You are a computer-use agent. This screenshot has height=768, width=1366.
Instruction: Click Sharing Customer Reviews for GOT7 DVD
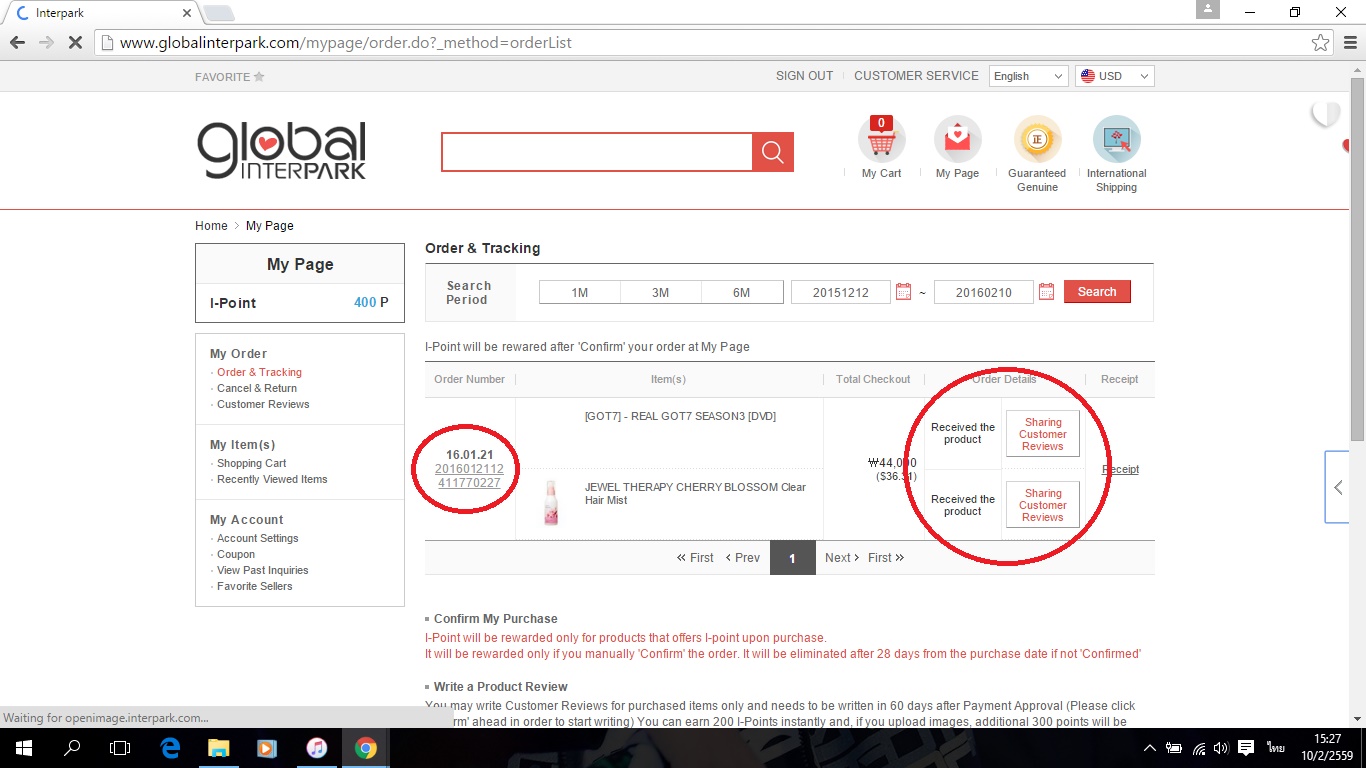pyautogui.click(x=1043, y=434)
